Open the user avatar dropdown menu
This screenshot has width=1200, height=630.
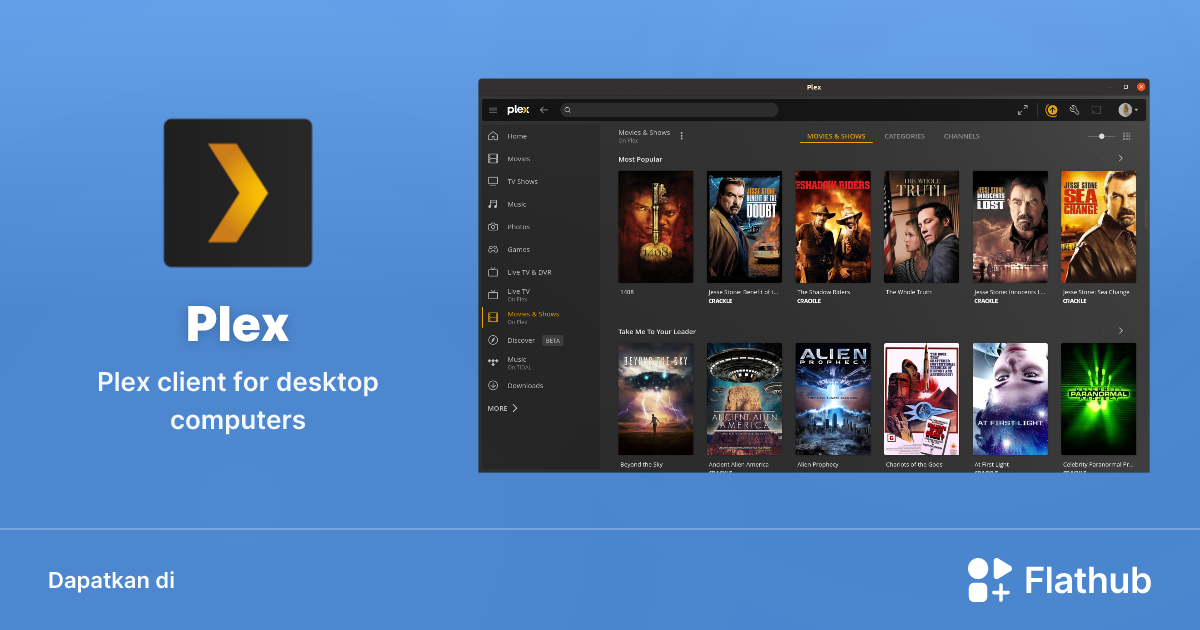[x=1127, y=110]
